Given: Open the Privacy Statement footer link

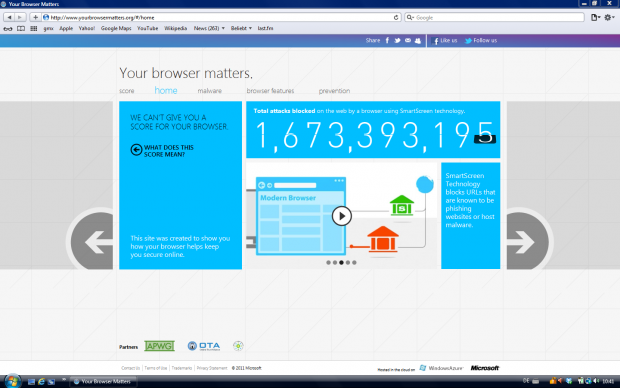Looking at the screenshot, I should pyautogui.click(x=212, y=368).
